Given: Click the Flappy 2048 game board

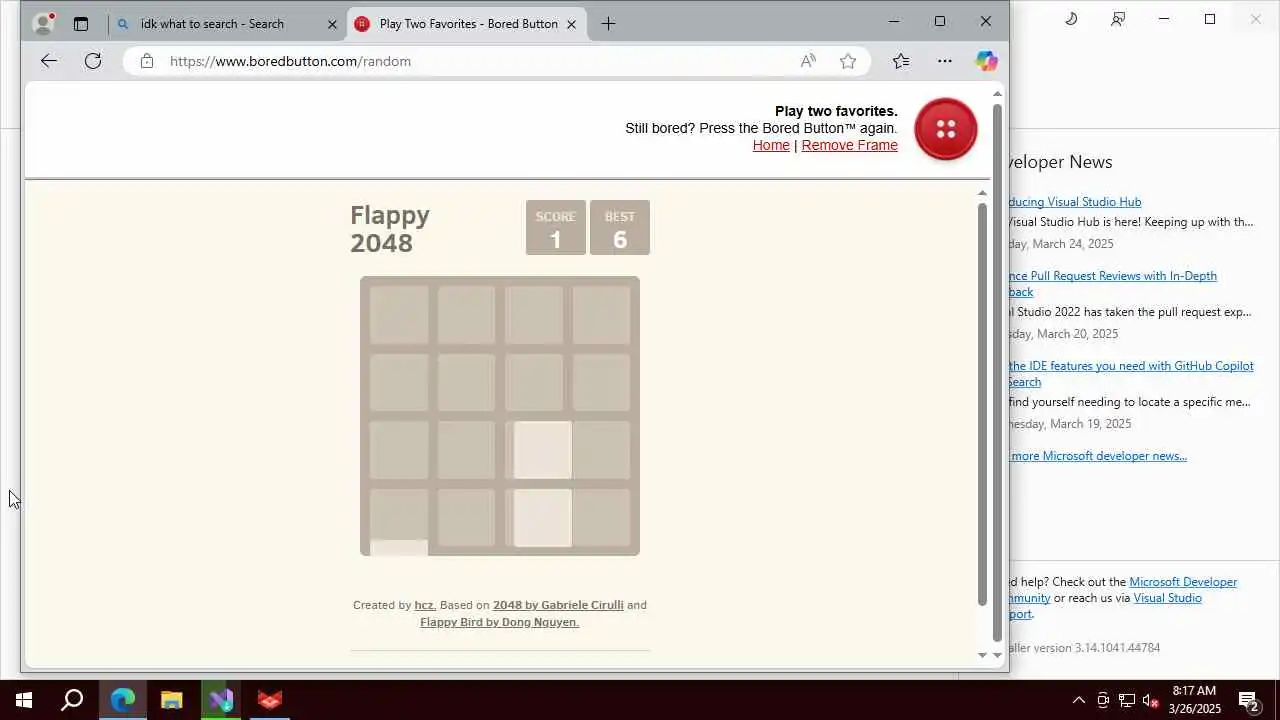Looking at the screenshot, I should point(500,416).
